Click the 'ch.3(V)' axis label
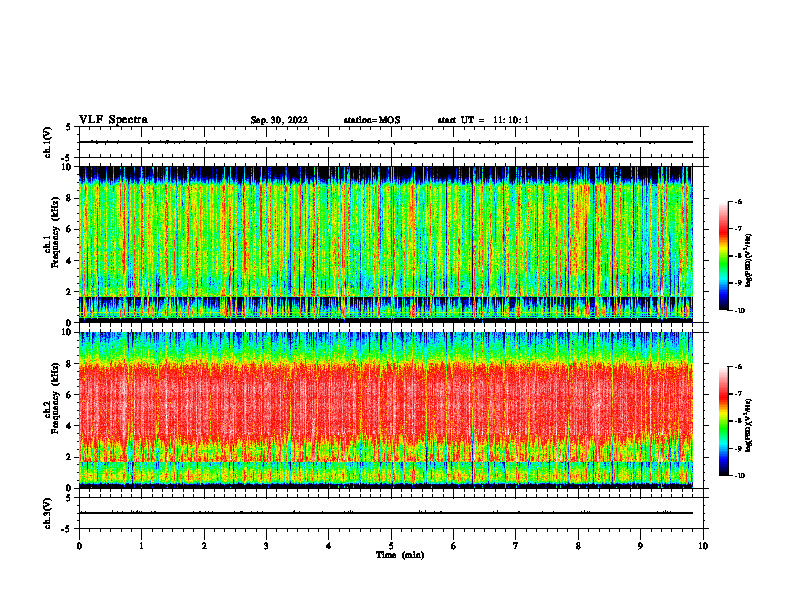The width and height of the screenshot is (792, 612). click(x=47, y=513)
